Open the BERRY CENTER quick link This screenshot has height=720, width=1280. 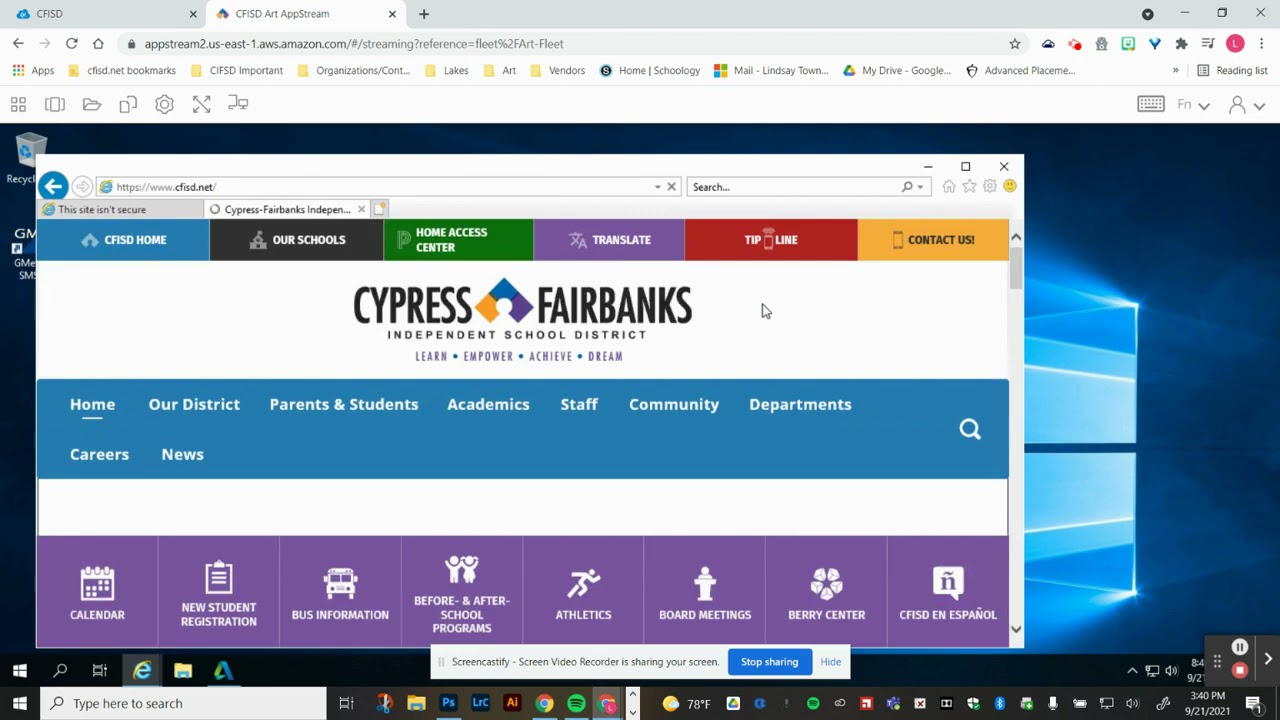tap(826, 592)
